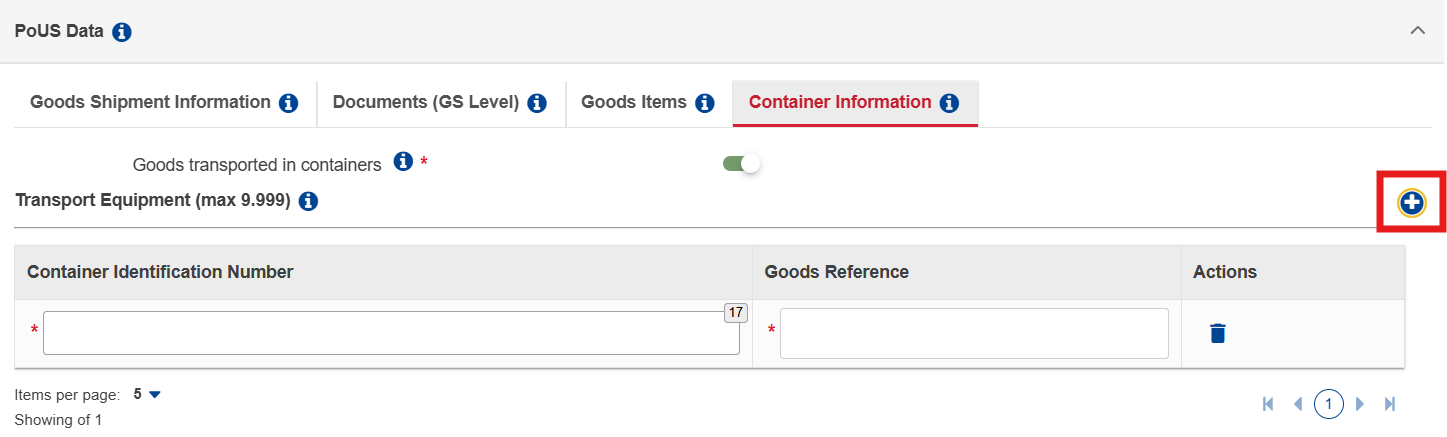Click info icon on Documents (GS Level) tab
1447x437 pixels.
(537, 103)
